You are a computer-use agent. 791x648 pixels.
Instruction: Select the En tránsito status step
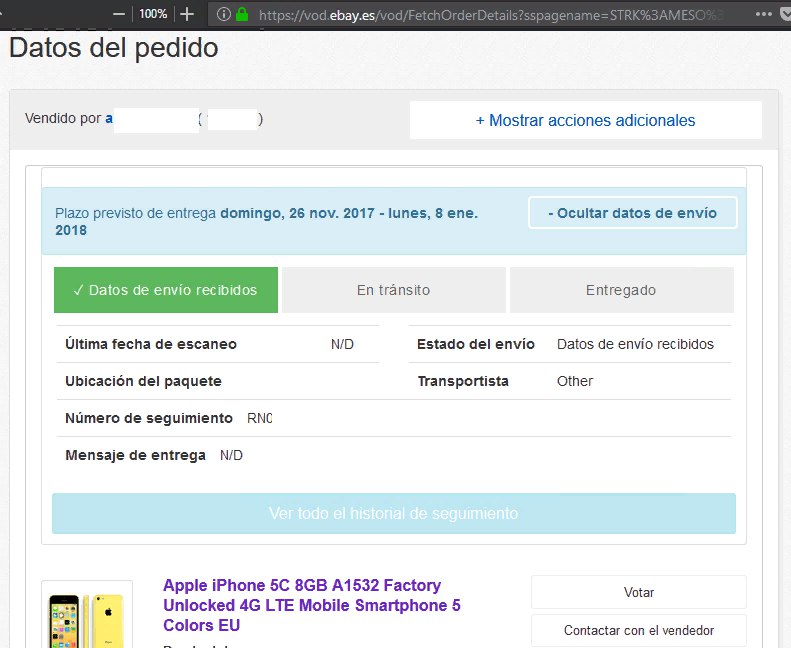point(393,290)
